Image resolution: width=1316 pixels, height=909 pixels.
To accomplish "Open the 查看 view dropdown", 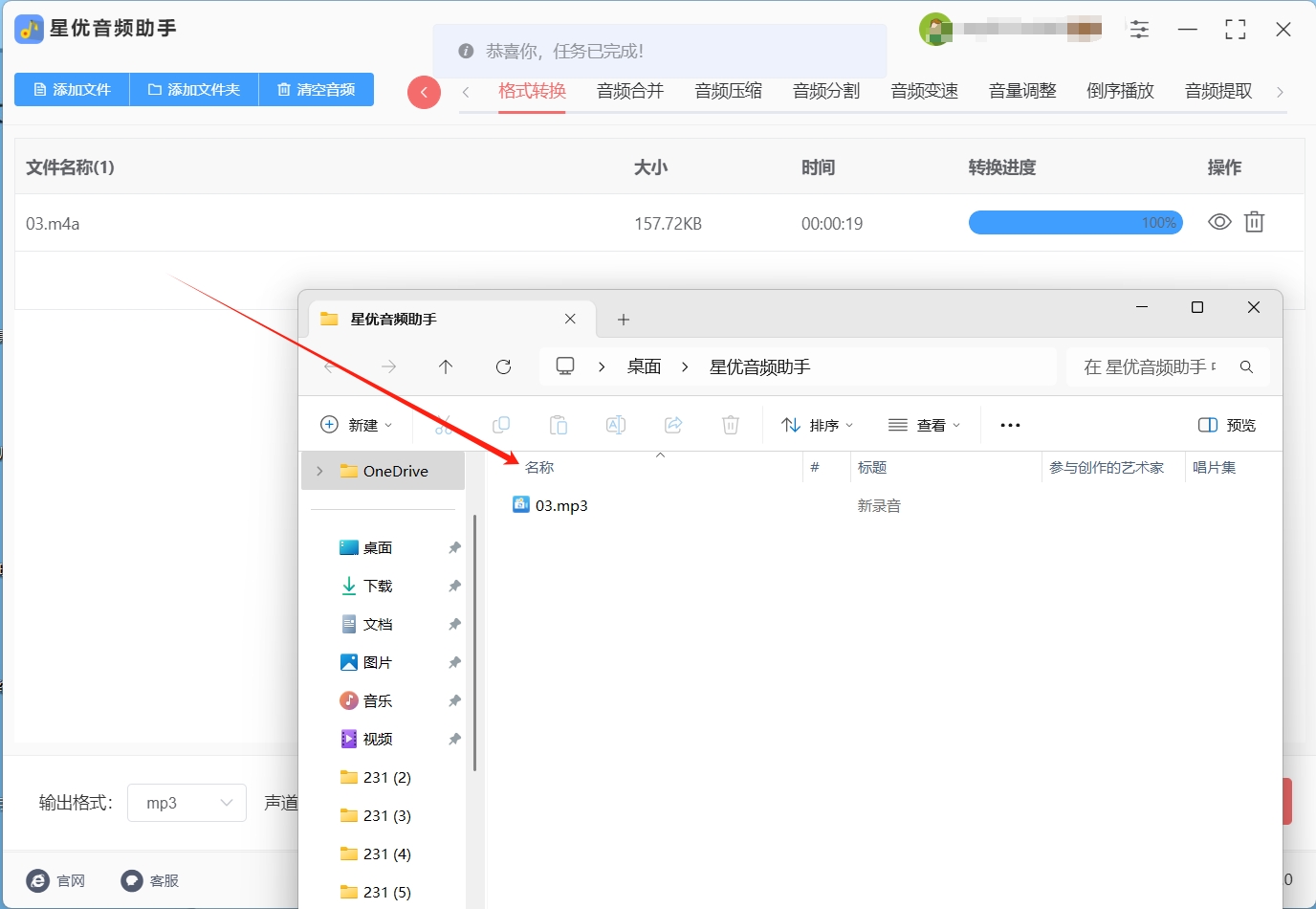I will tap(925, 425).
